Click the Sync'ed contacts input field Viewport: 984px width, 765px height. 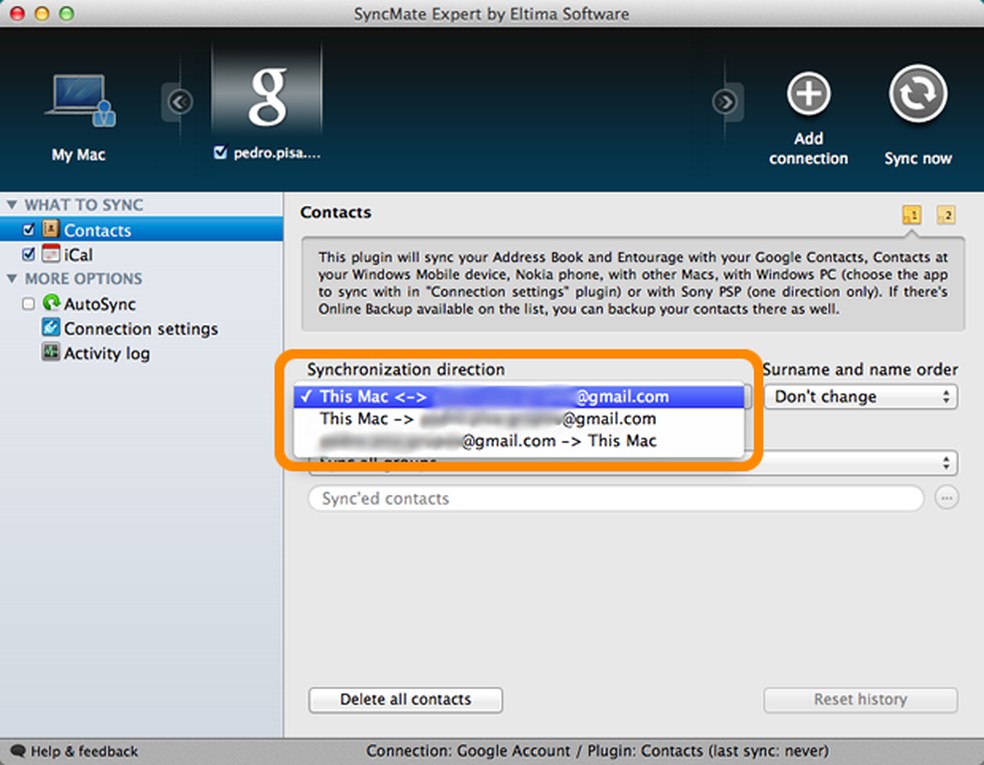[615, 498]
